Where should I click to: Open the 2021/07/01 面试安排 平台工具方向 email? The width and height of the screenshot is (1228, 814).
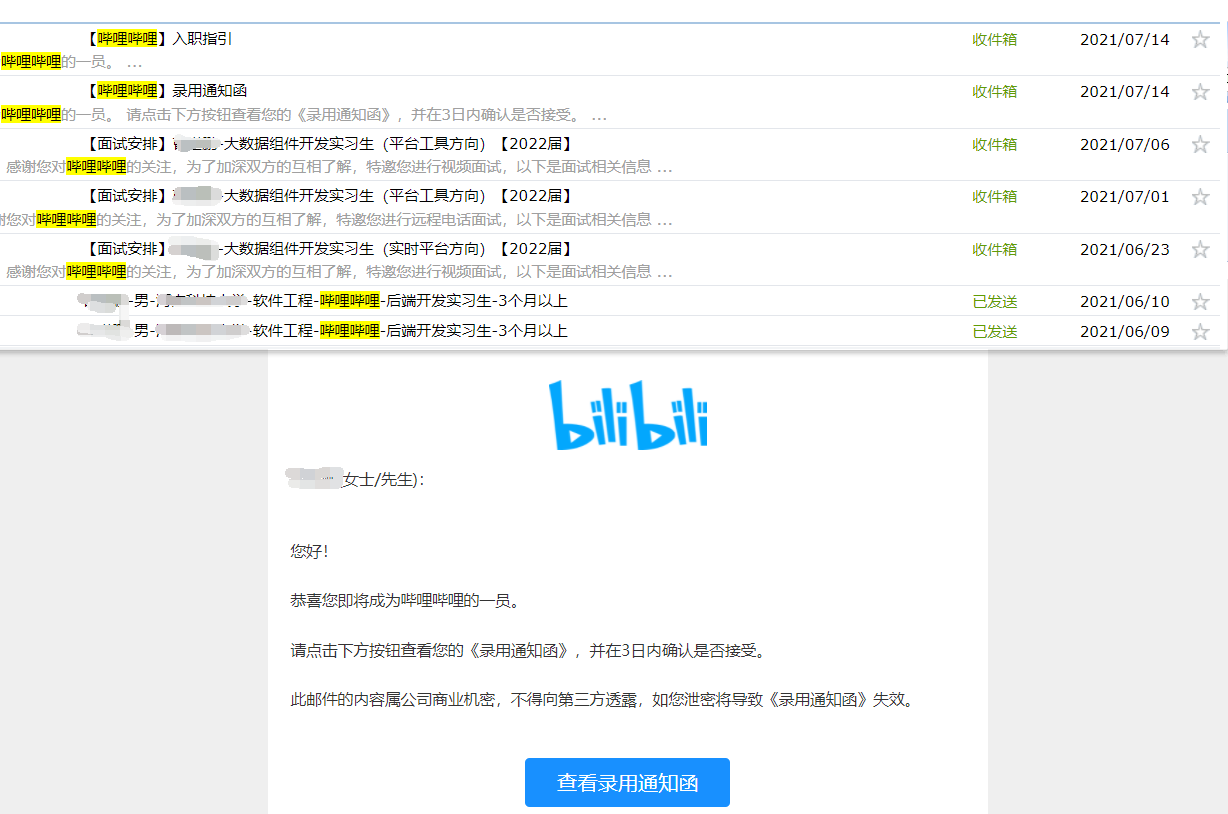(x=330, y=196)
